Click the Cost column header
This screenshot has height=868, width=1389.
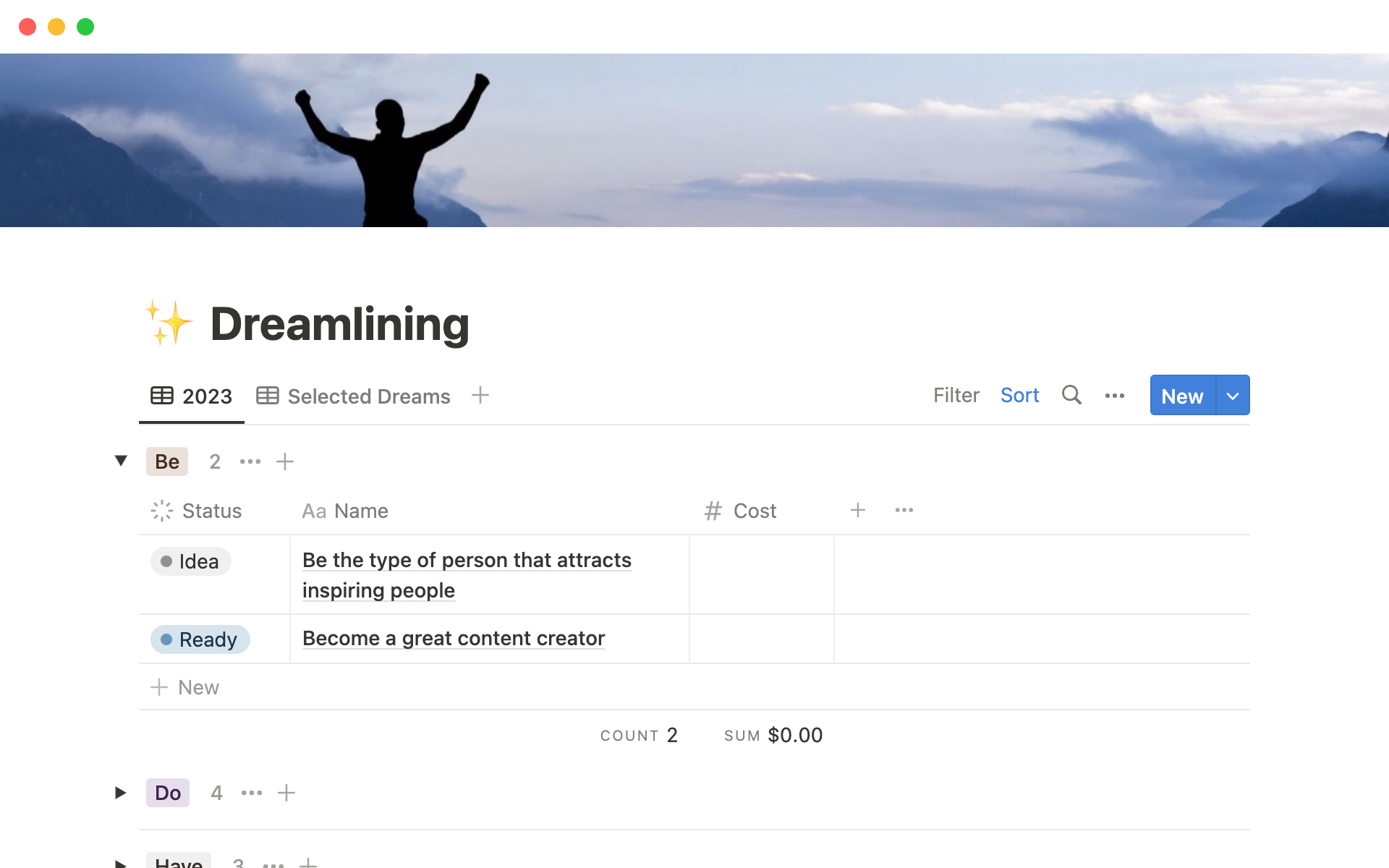pyautogui.click(x=754, y=511)
